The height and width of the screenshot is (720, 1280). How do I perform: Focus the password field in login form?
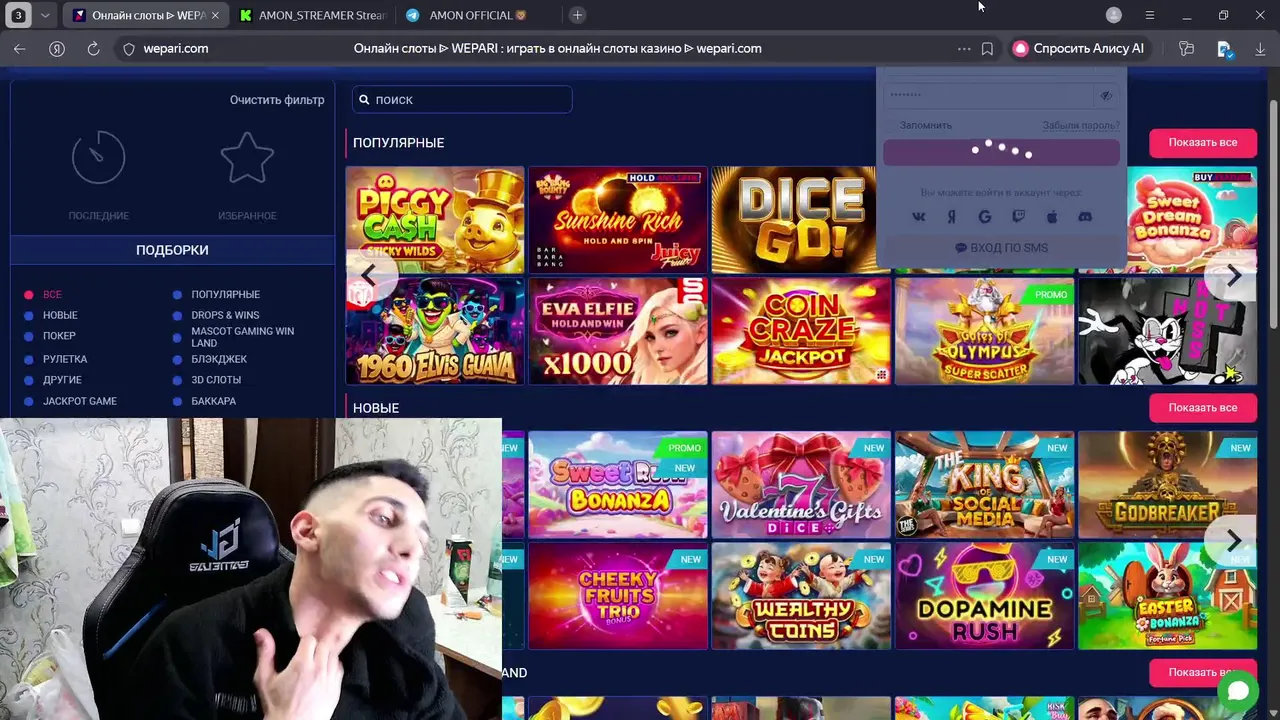[x=990, y=96]
